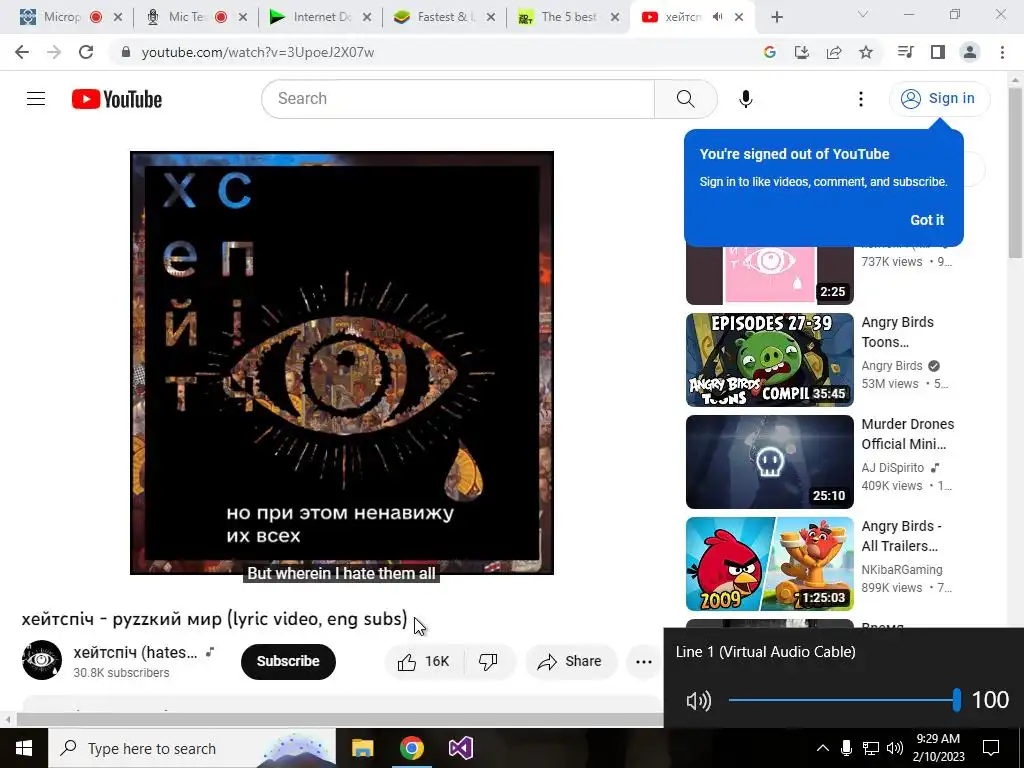Open the tray speaker volume icon
This screenshot has height=768, width=1024.
(x=895, y=748)
